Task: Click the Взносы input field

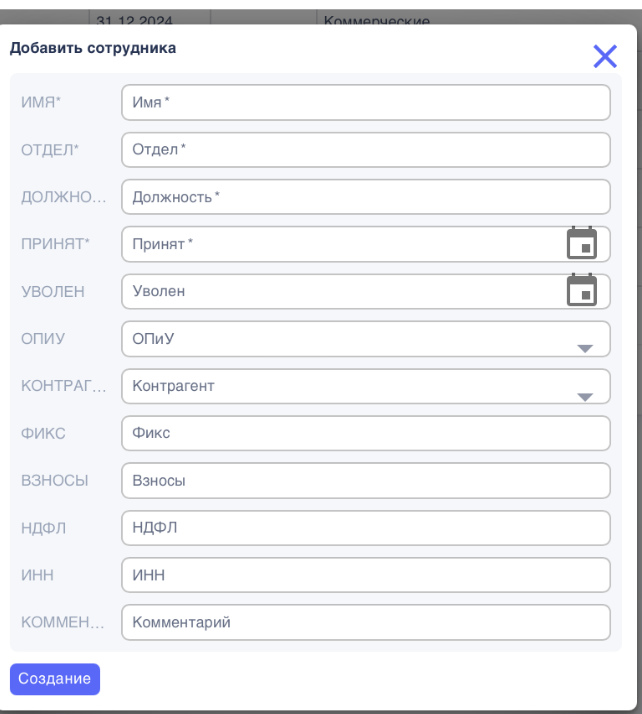Action: 365,480
